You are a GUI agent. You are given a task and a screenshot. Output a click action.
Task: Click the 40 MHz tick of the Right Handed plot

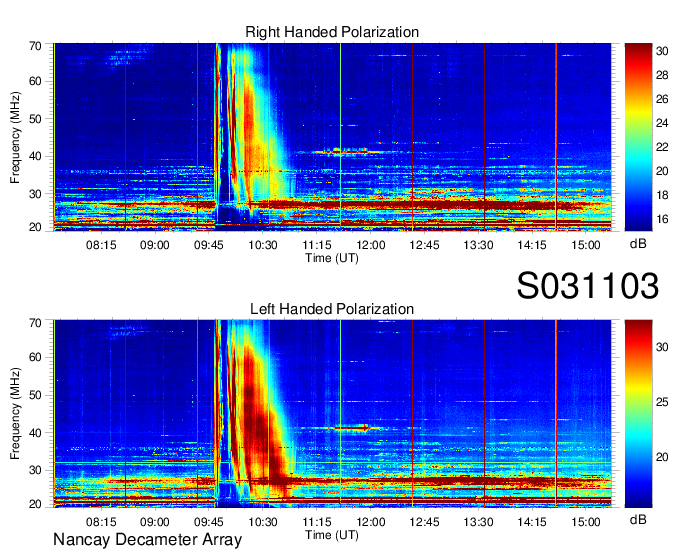click(x=36, y=156)
